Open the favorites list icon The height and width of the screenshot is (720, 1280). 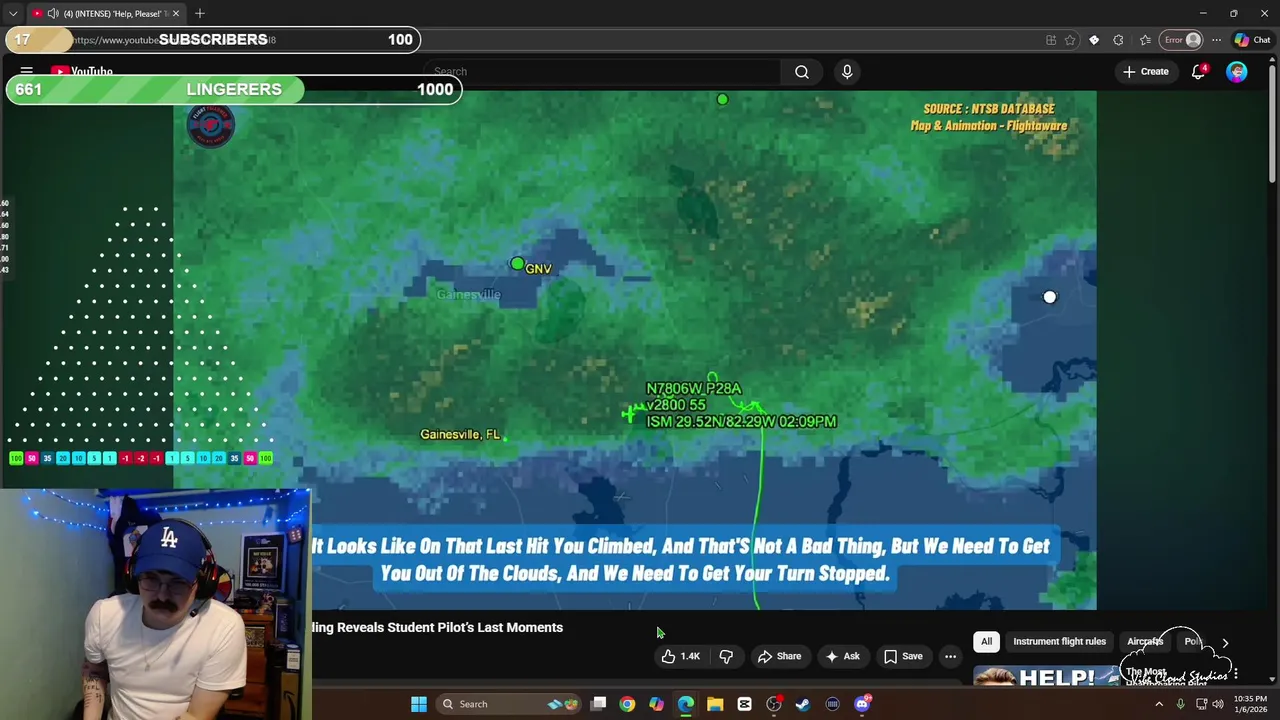[x=1145, y=40]
